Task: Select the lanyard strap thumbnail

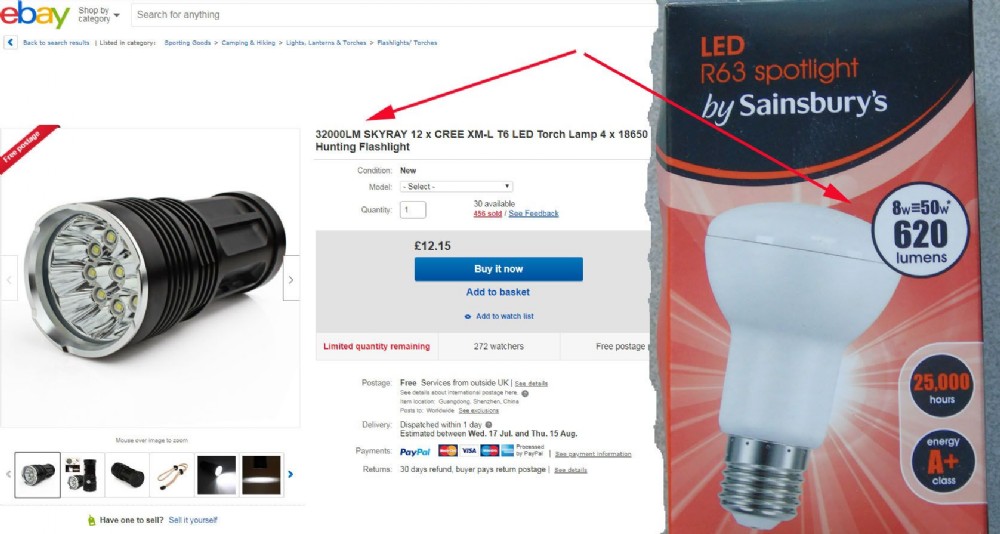Action: click(x=172, y=475)
